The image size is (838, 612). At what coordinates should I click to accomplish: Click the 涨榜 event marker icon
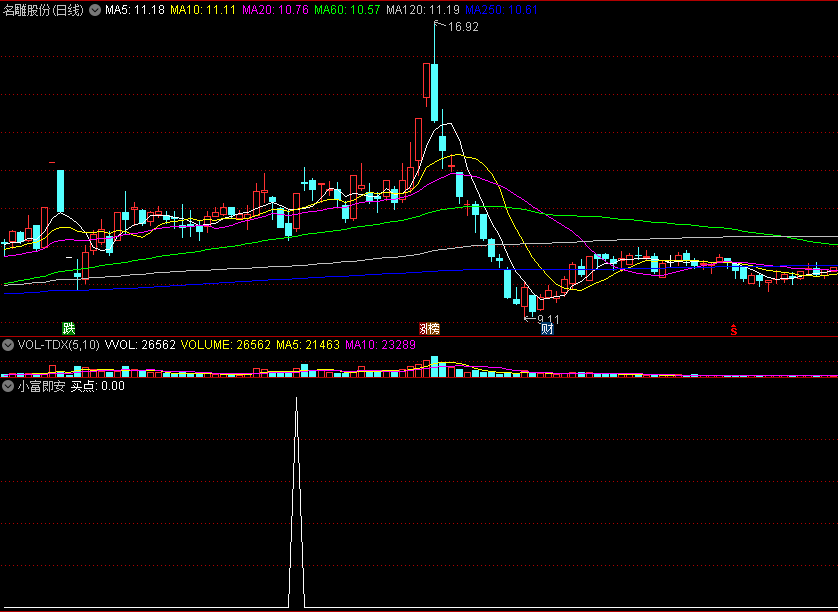tap(429, 328)
